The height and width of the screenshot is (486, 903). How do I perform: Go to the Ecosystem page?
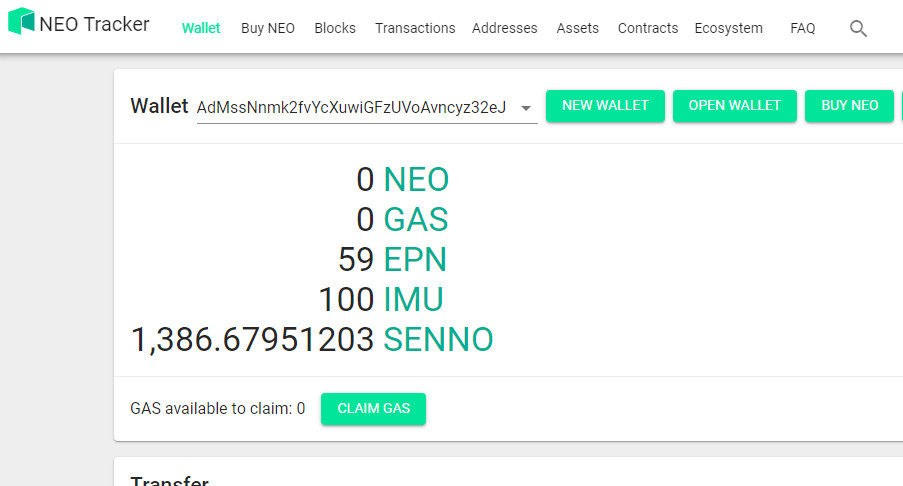(x=728, y=28)
